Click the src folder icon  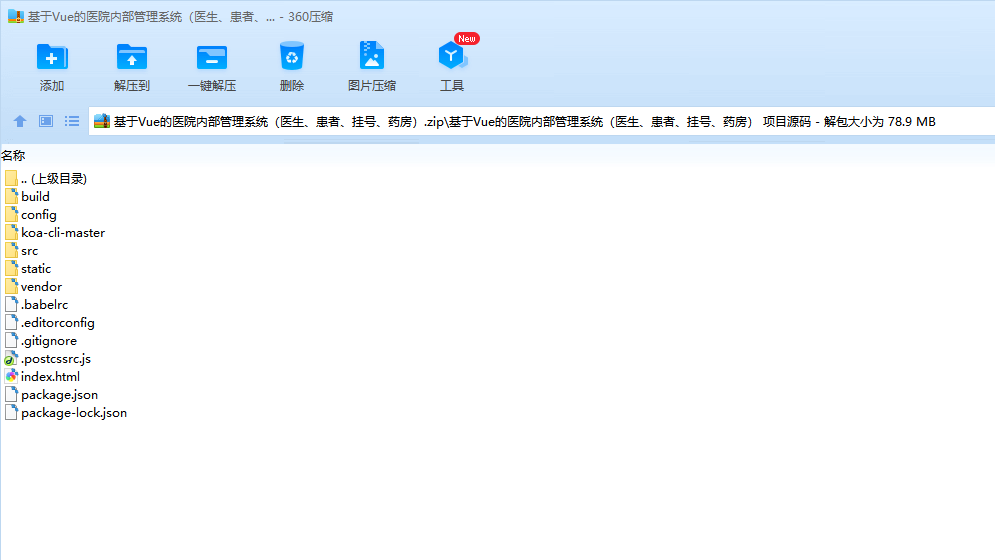click(x=11, y=250)
